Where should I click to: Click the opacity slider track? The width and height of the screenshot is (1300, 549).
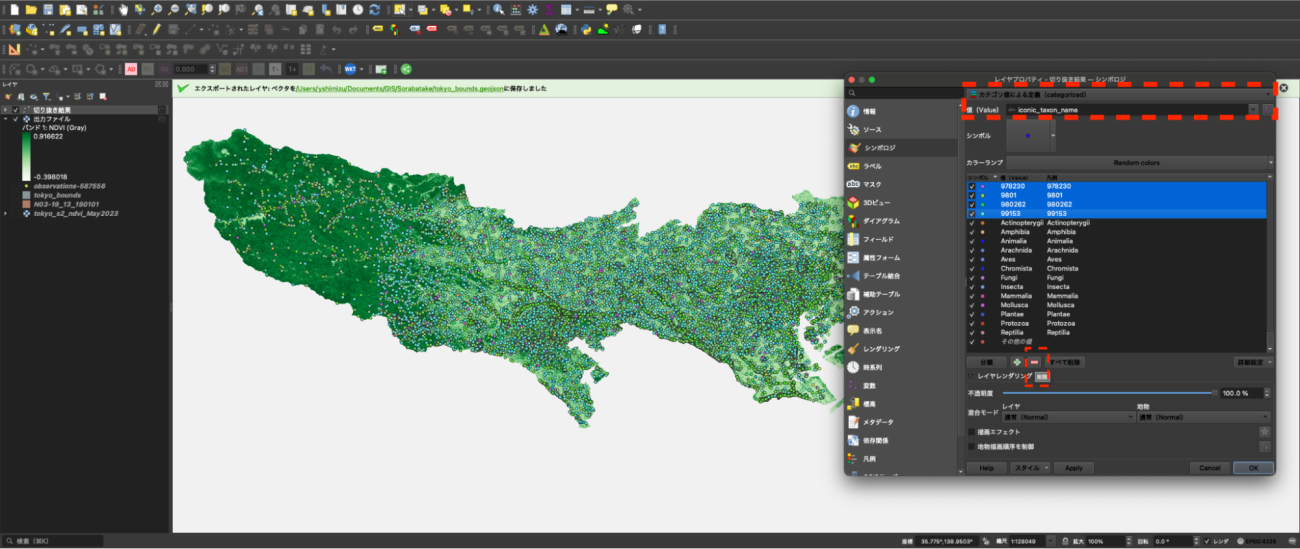(x=1108, y=393)
